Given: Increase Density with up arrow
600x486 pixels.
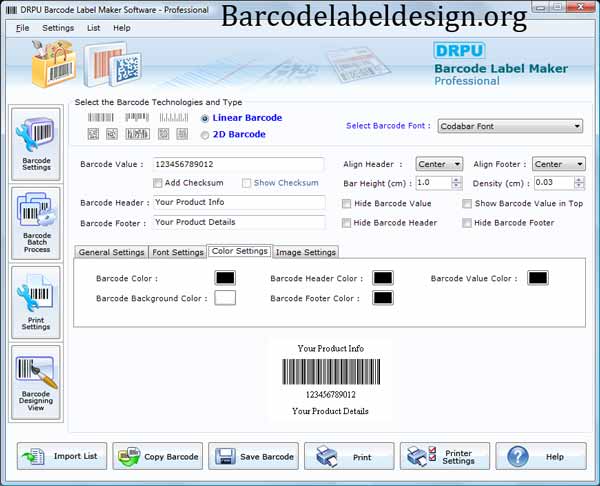Looking at the screenshot, I should [579, 179].
